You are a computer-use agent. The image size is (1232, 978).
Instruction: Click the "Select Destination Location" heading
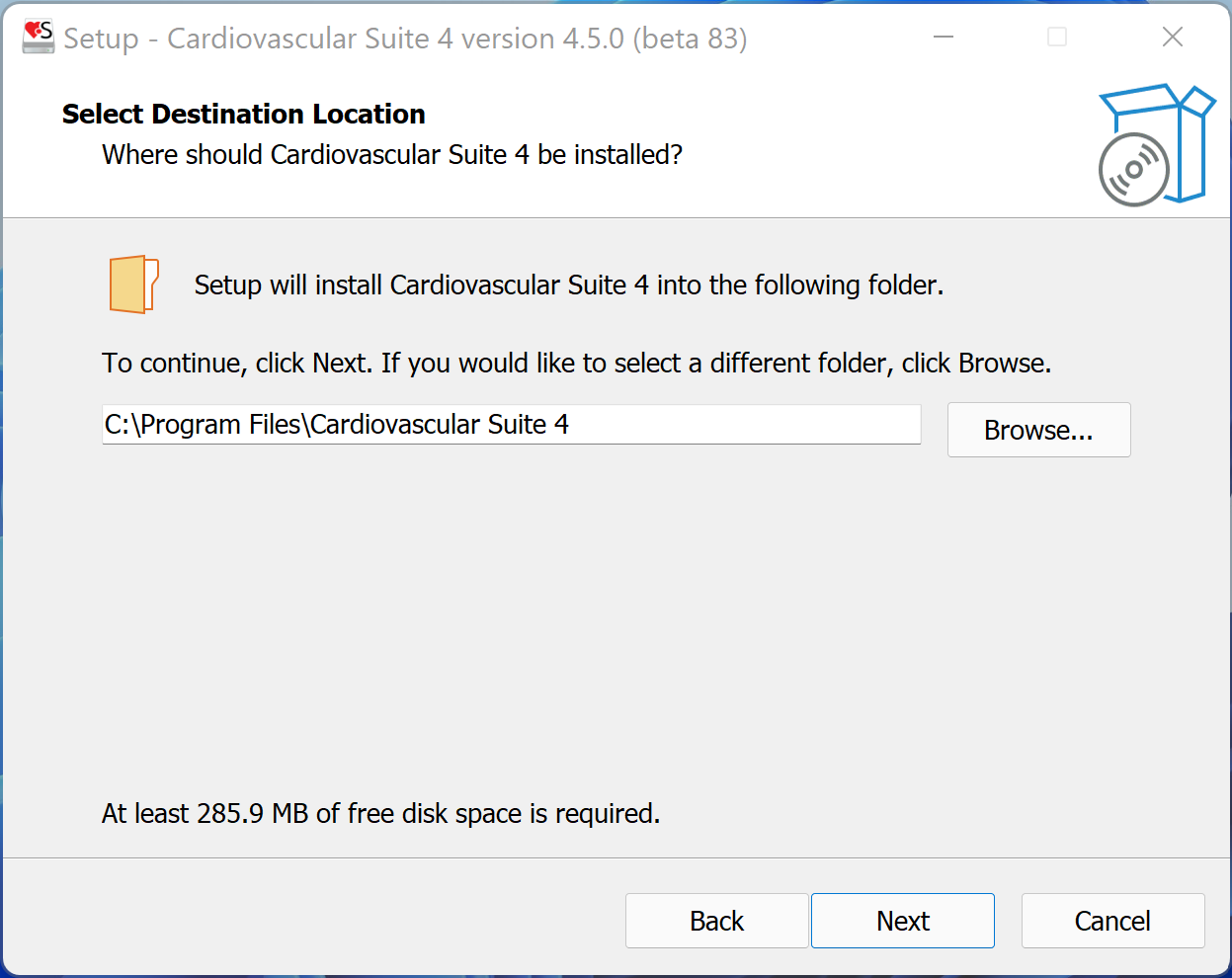pos(244,115)
